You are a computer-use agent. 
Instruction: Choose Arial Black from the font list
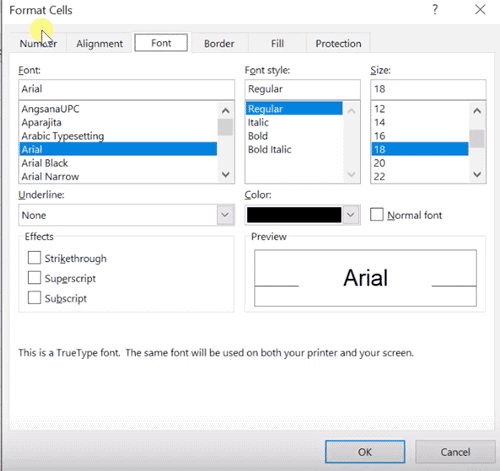click(45, 163)
